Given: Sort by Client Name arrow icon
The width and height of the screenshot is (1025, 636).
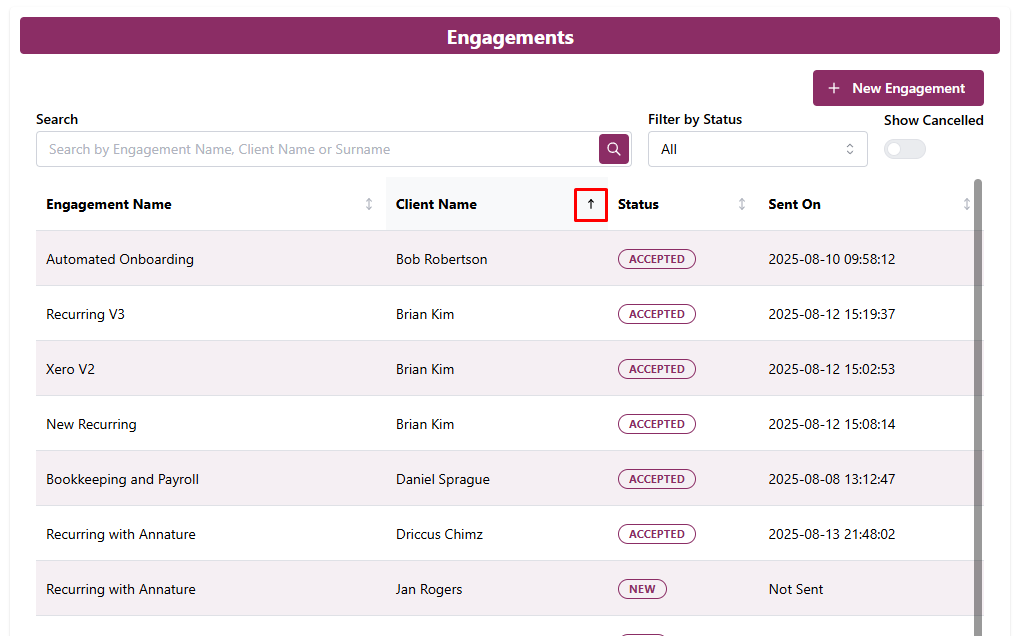Looking at the screenshot, I should 590,204.
